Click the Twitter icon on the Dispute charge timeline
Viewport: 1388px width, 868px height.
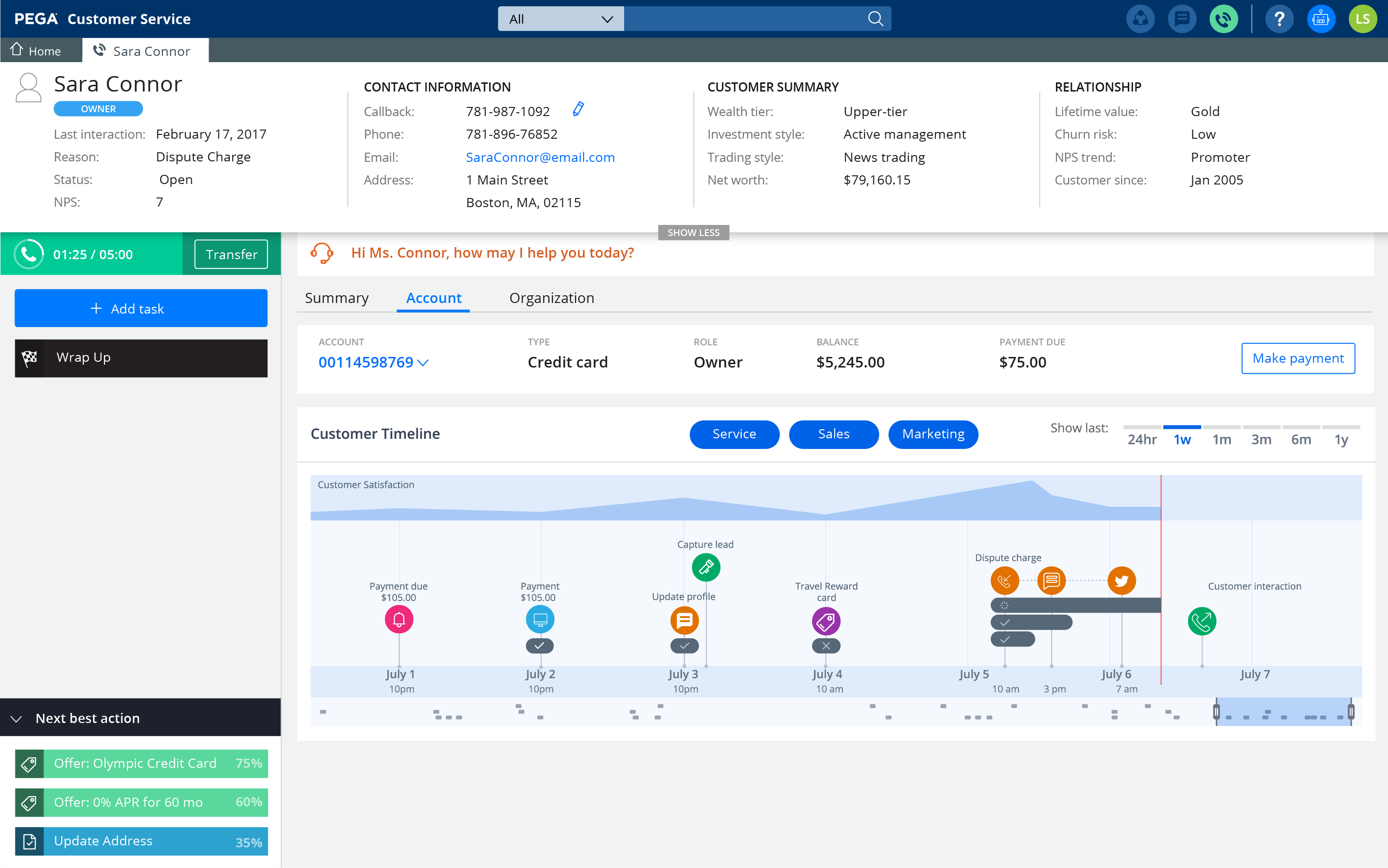pyautogui.click(x=1121, y=580)
